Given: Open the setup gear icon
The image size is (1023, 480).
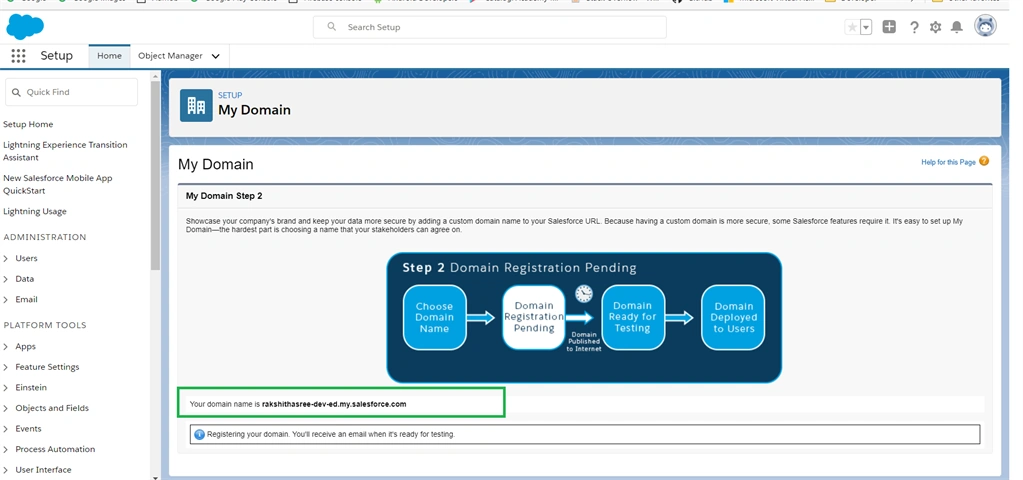Looking at the screenshot, I should pyautogui.click(x=936, y=27).
